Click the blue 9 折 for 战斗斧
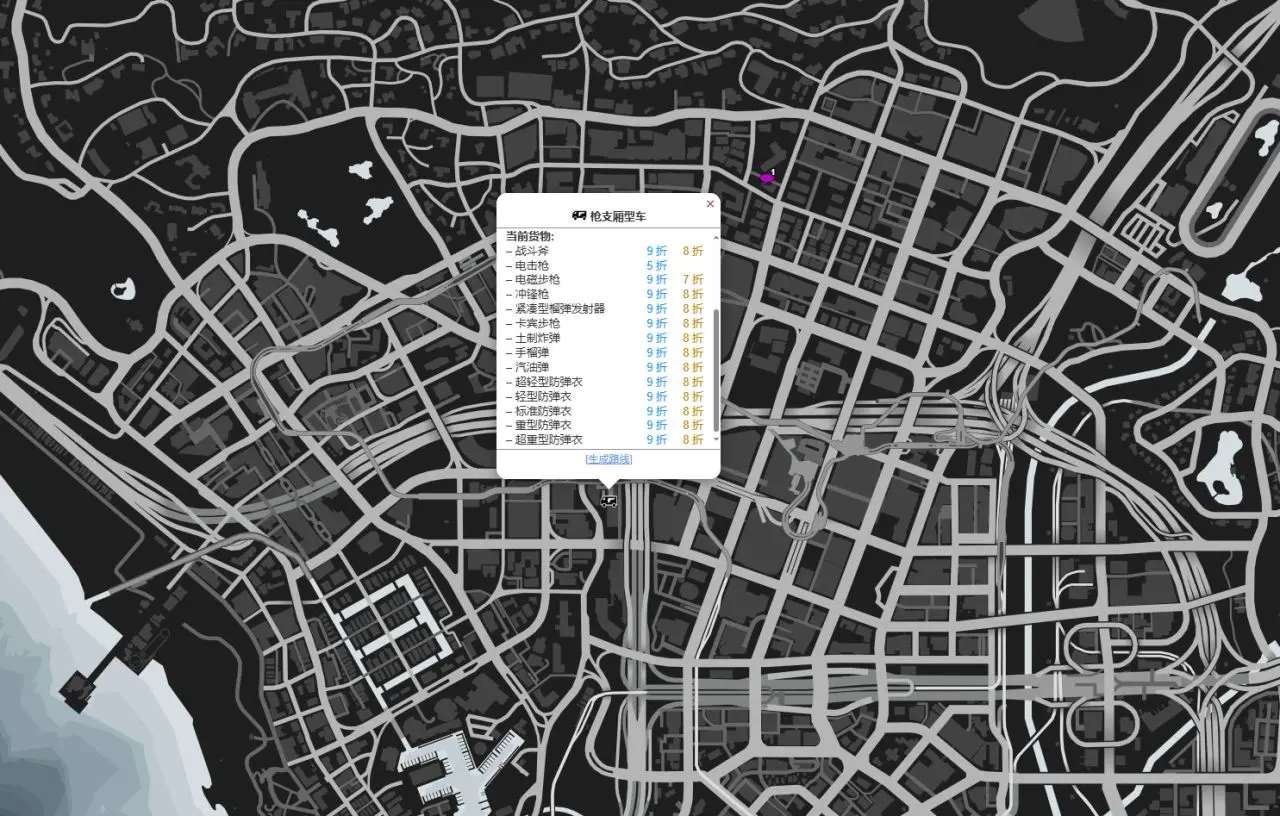Image resolution: width=1280 pixels, height=816 pixels. 657,251
